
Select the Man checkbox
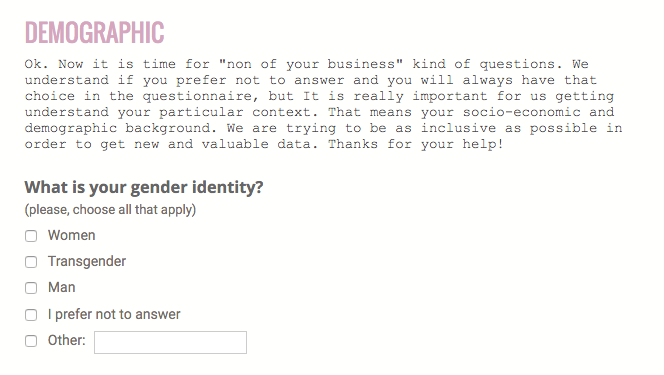tap(31, 288)
